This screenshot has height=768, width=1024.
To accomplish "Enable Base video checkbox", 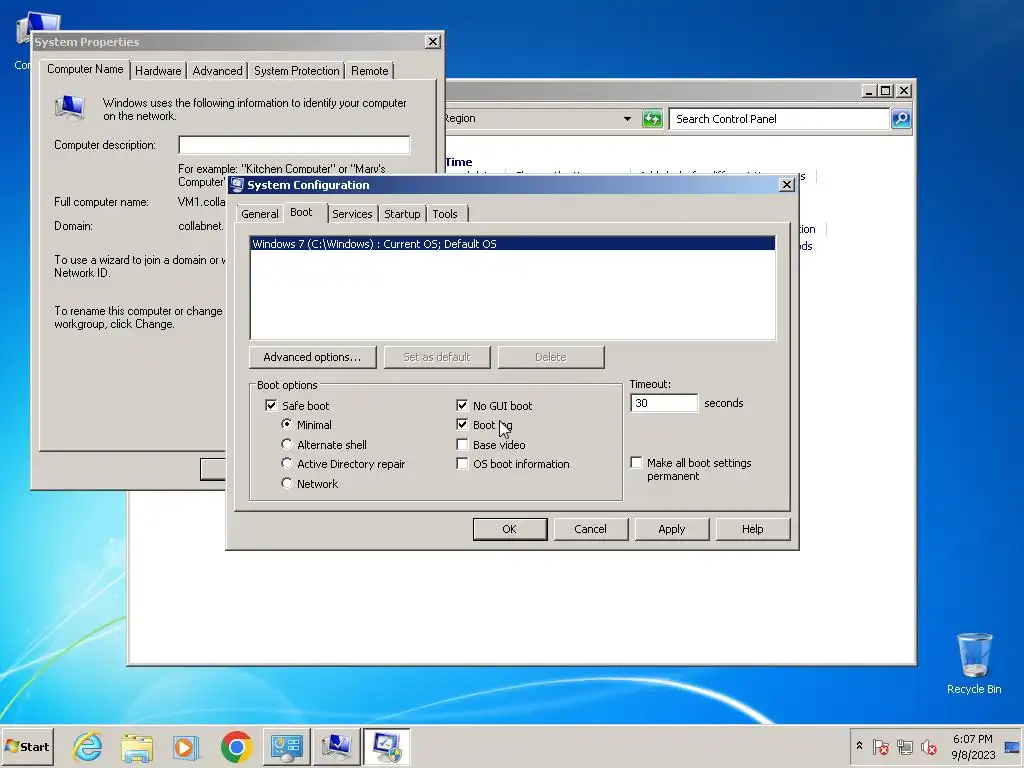I will coord(462,445).
